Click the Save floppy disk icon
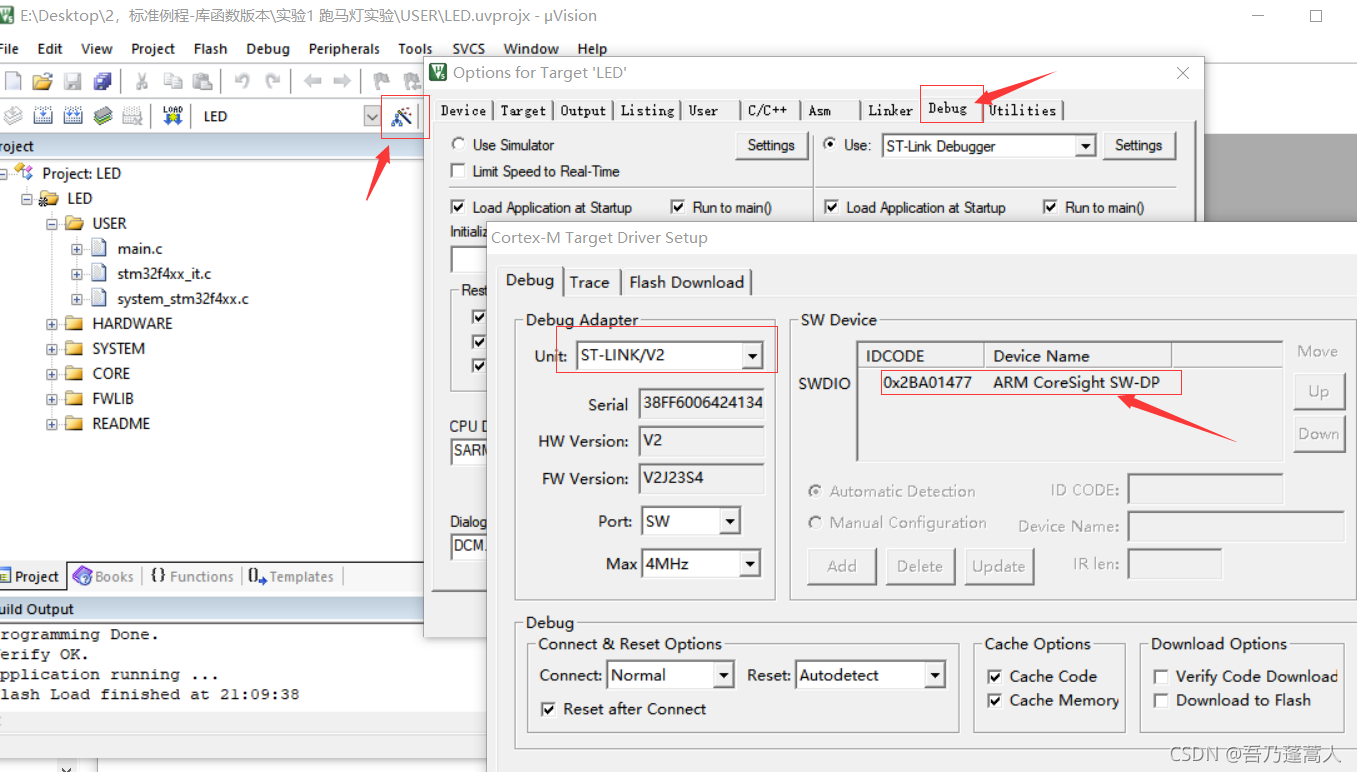The image size is (1357, 772). coord(72,81)
